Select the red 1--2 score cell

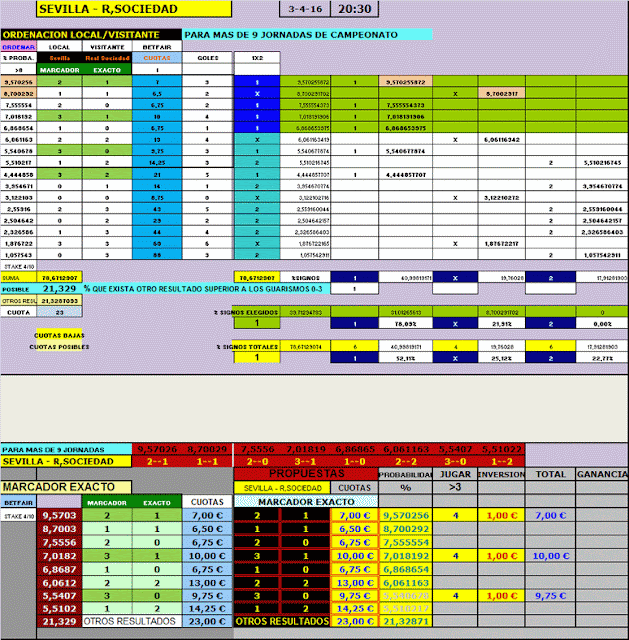501,462
